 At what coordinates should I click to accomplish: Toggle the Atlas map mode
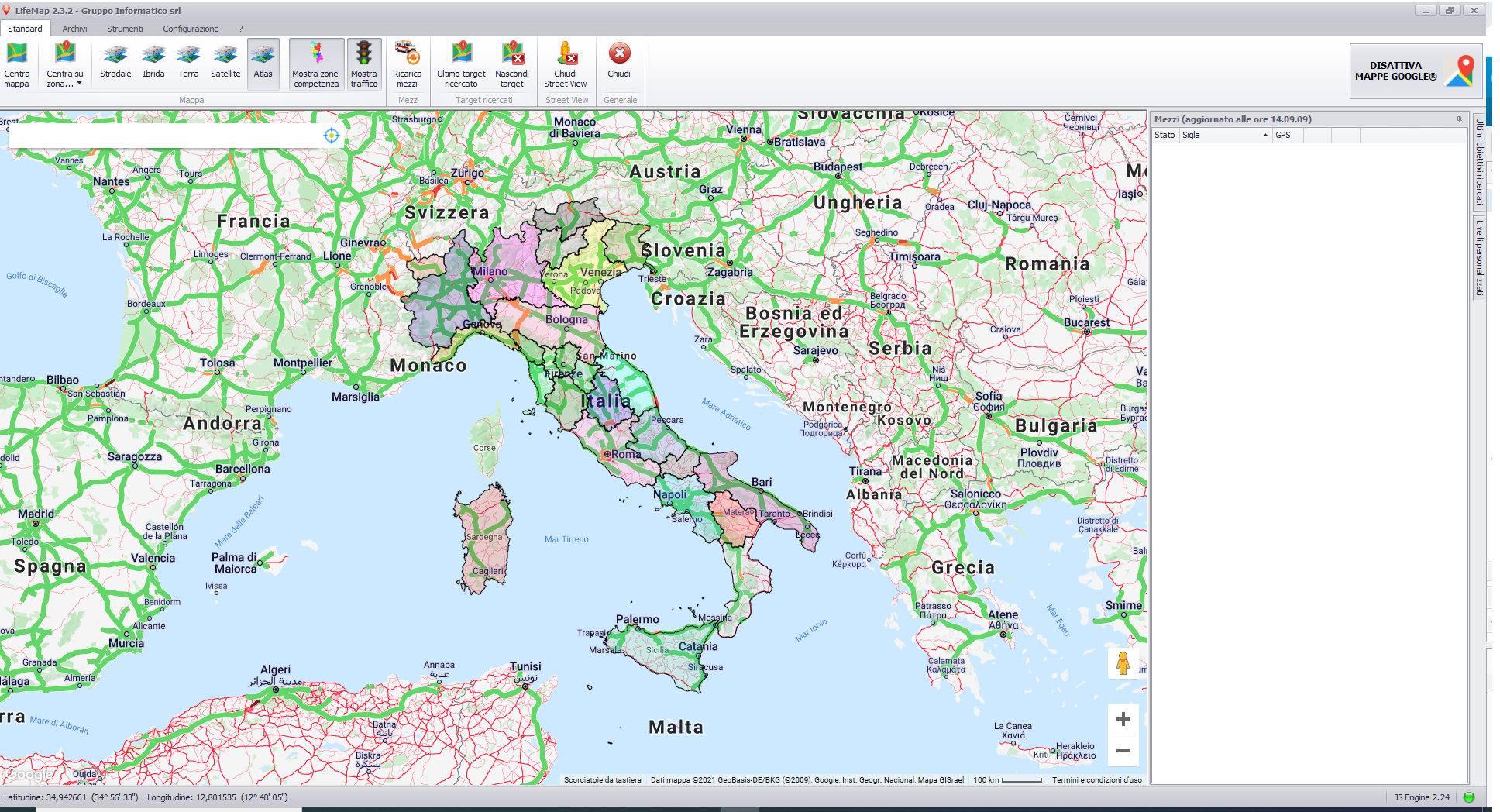[263, 64]
